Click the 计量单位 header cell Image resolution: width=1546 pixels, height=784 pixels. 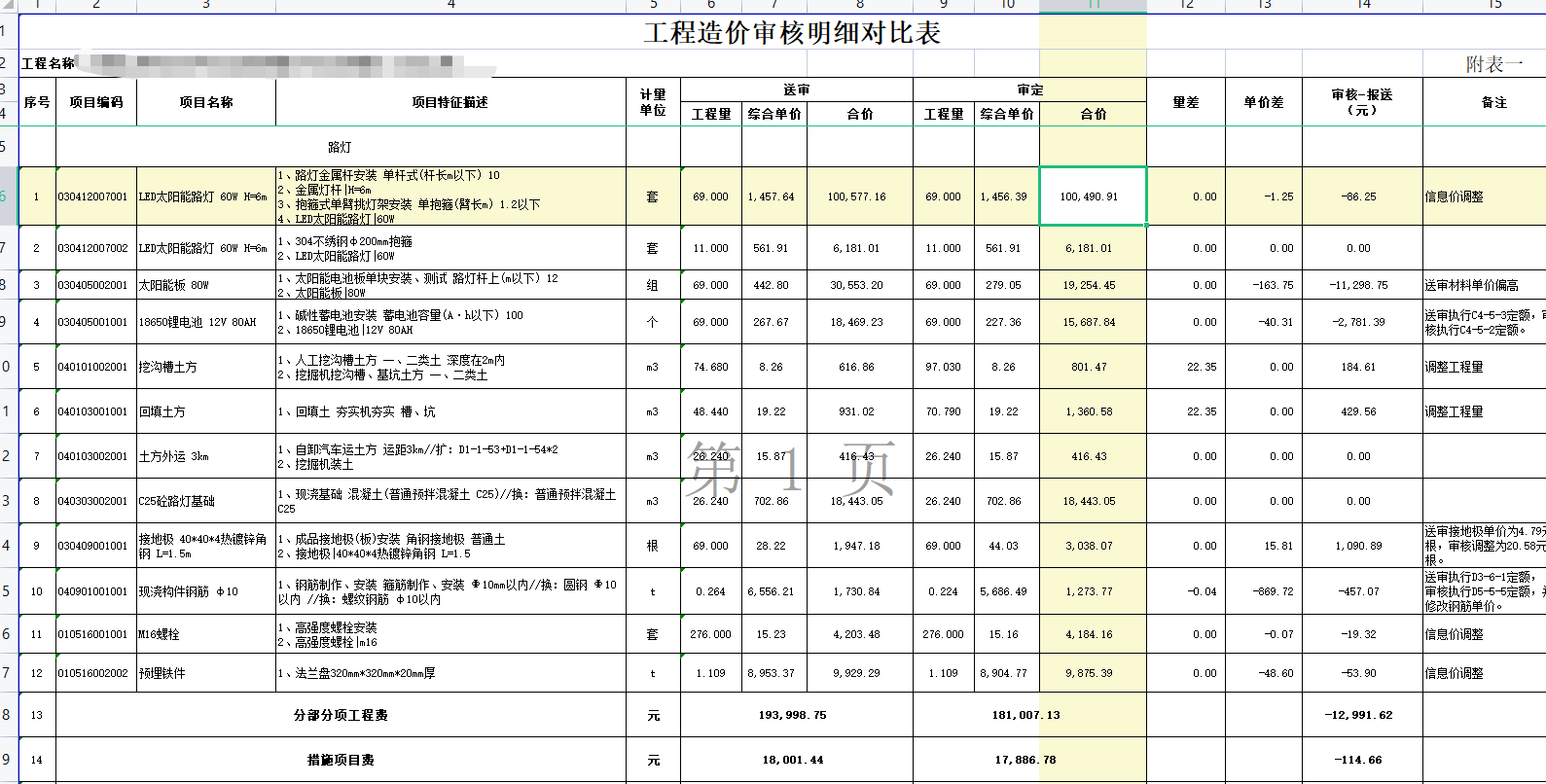click(653, 102)
